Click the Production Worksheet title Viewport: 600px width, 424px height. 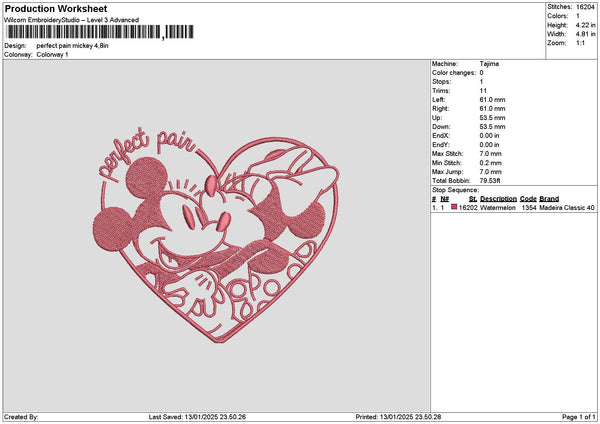click(x=56, y=8)
